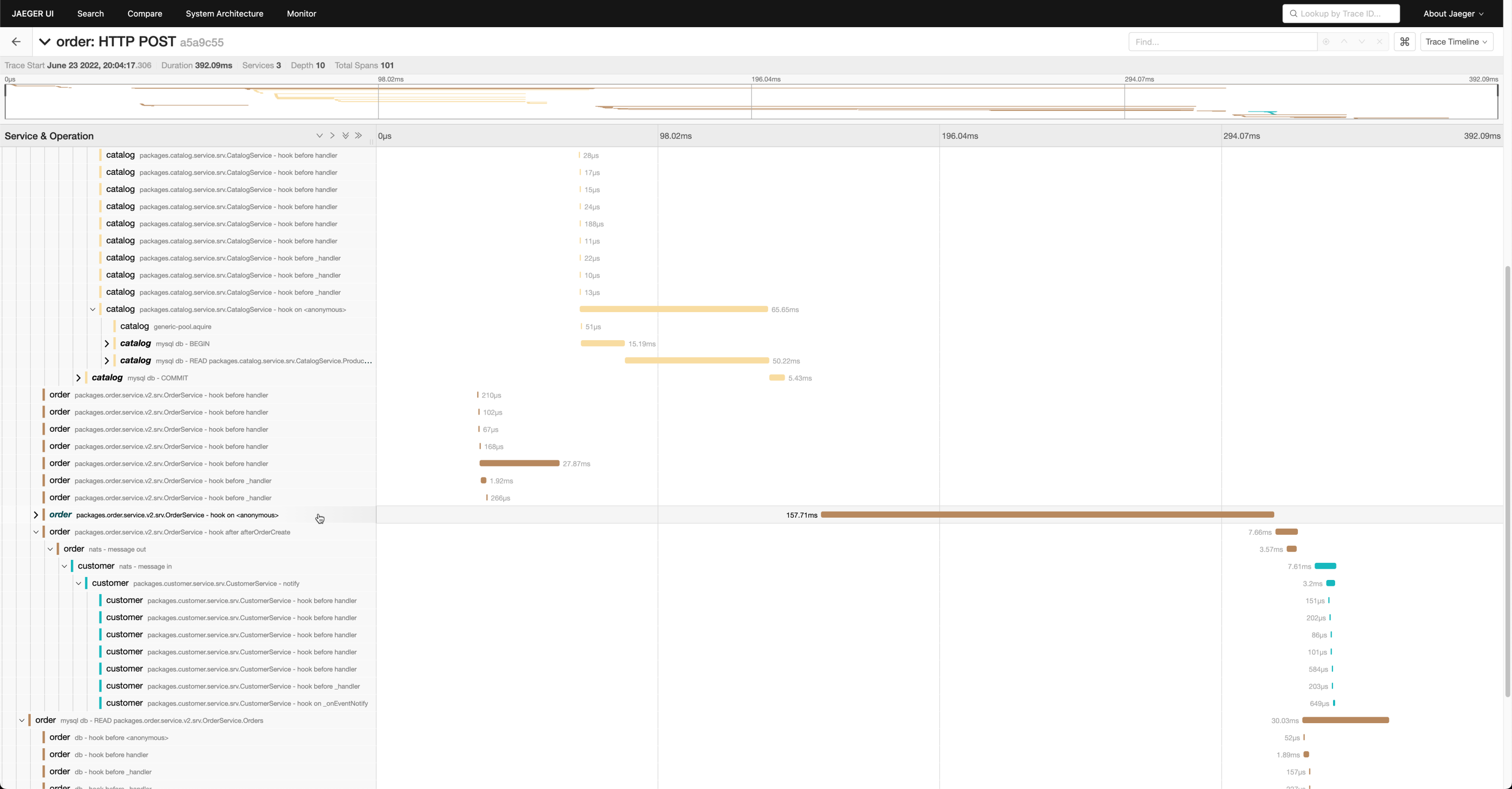
Task: Expand catalog mysql db - READ span
Action: coord(107,361)
